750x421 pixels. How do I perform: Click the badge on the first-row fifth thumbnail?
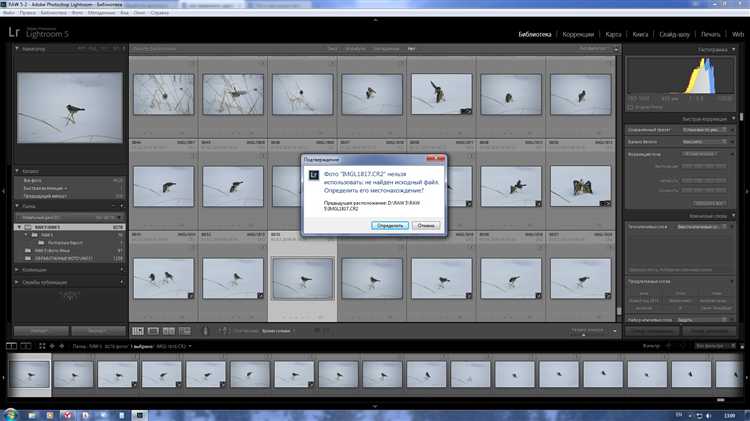tap(466, 111)
